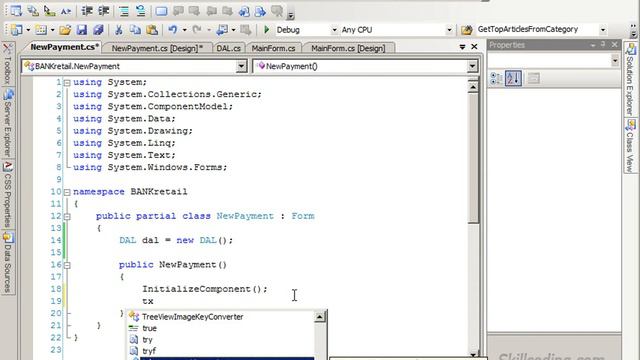The height and width of the screenshot is (360, 640).
Task: Switch to the DAL.cs tab
Action: coord(228,48)
